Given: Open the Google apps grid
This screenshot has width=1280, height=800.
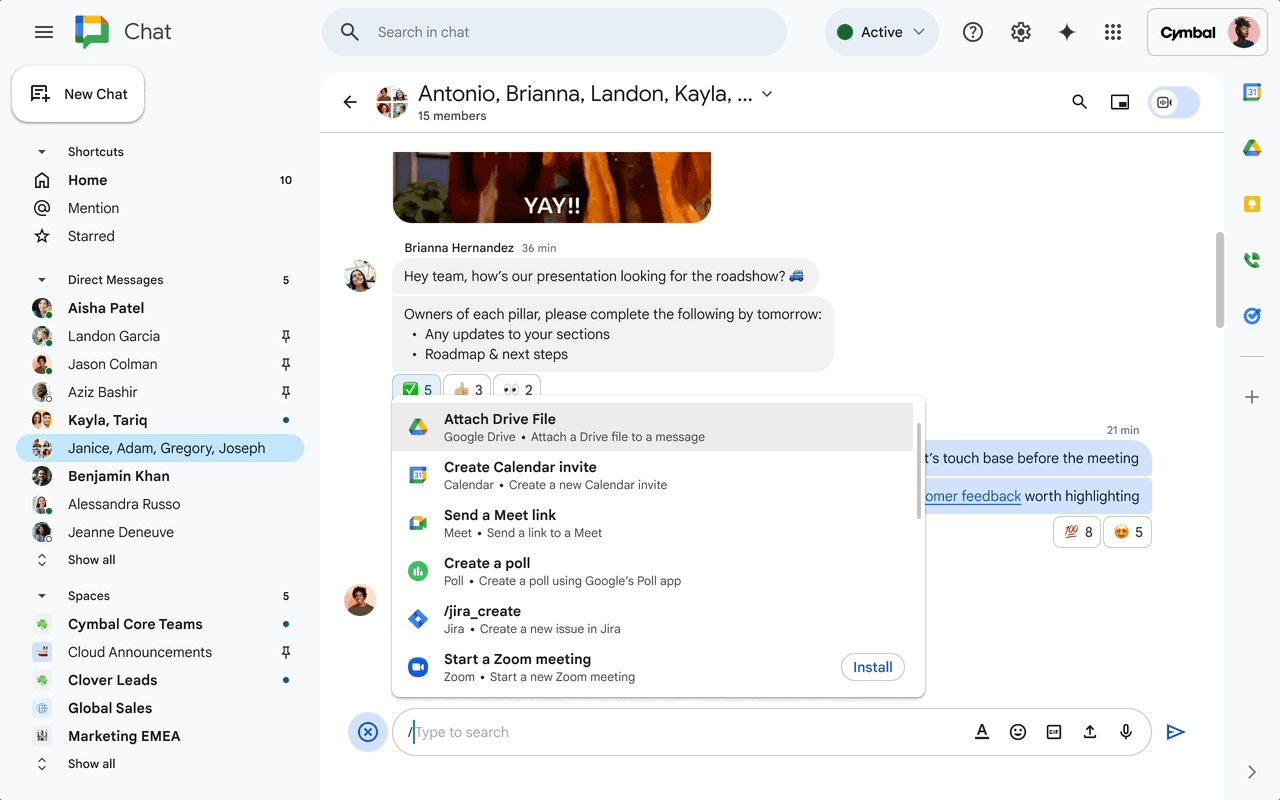Looking at the screenshot, I should tap(1113, 32).
